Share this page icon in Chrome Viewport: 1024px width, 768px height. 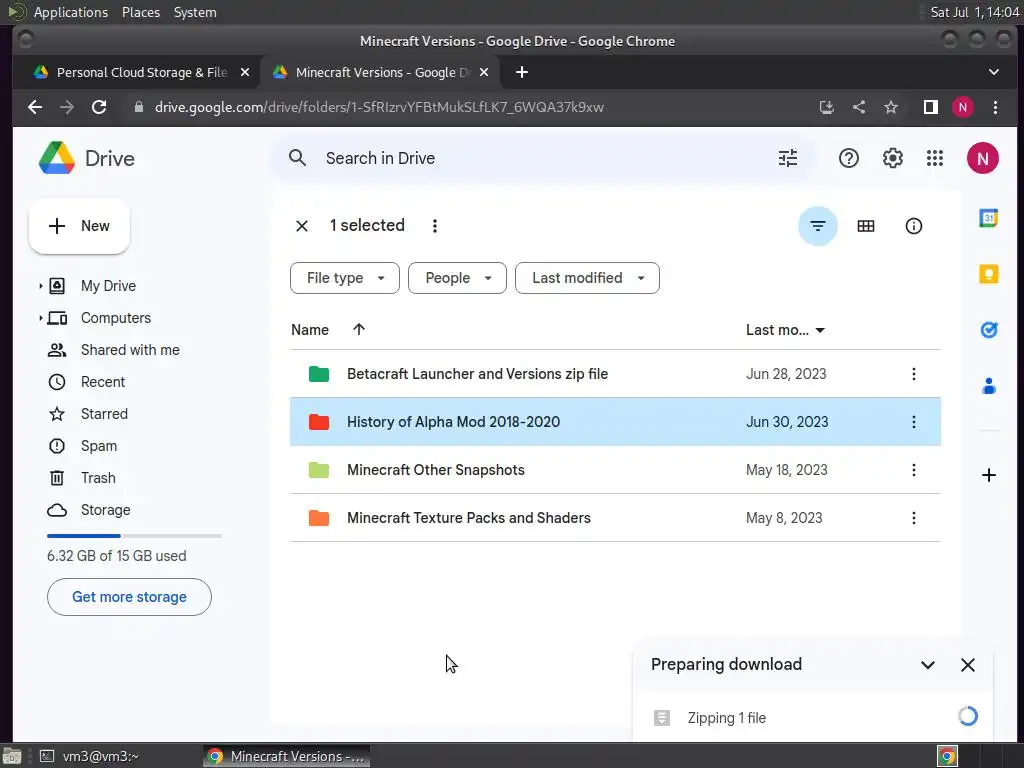point(859,107)
